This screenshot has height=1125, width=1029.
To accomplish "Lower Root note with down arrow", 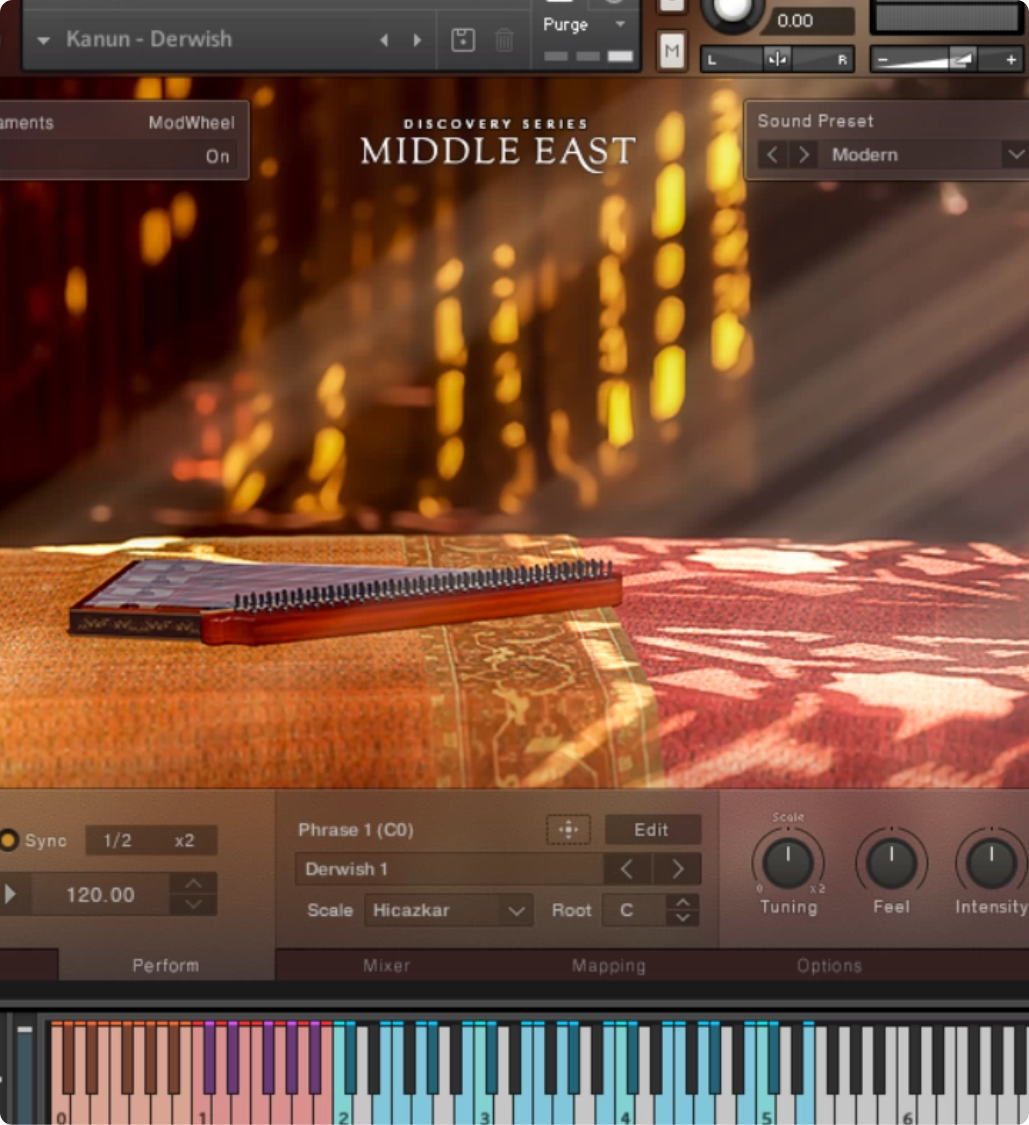I will pos(682,918).
